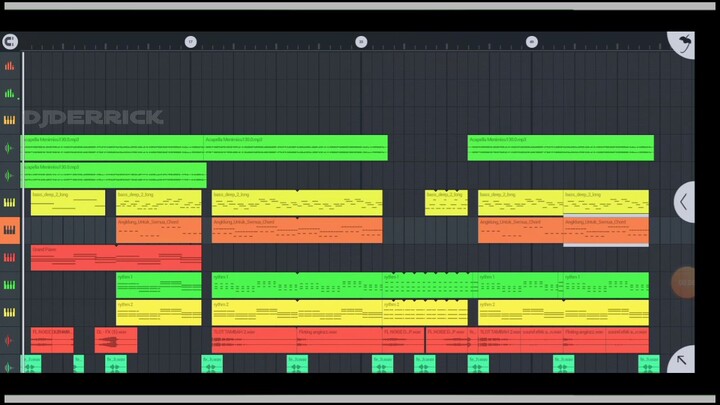
Task: Select the green step sequencer track icon
Action: coord(10,93)
